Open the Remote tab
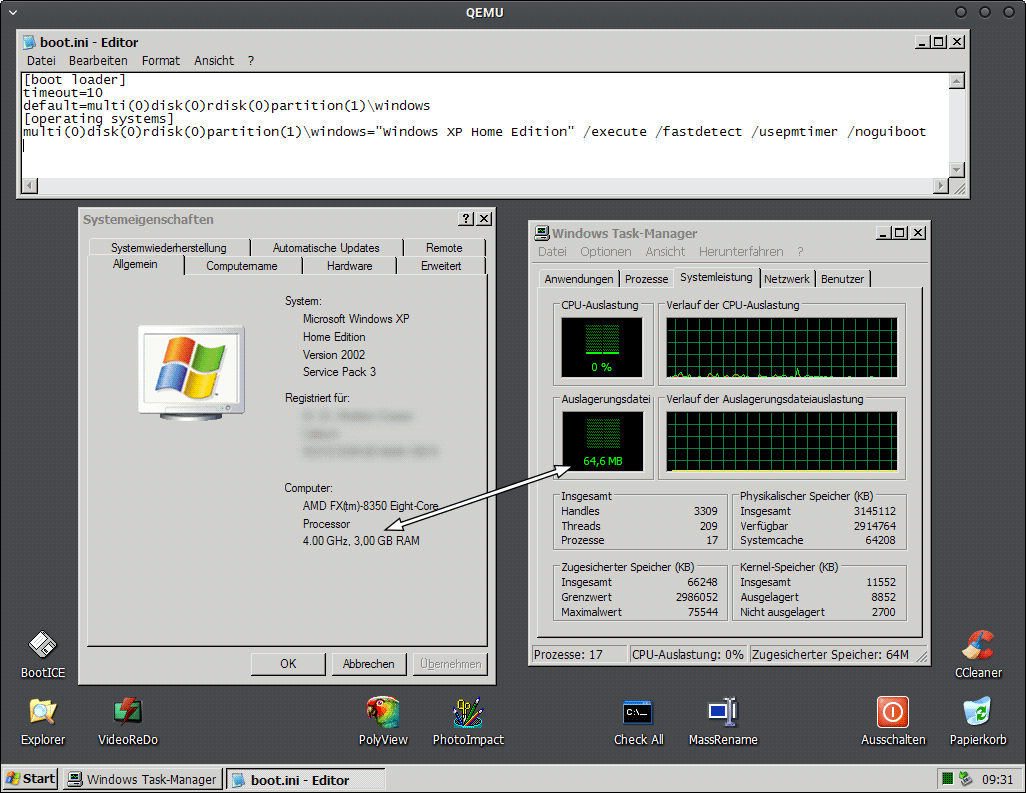The width and height of the screenshot is (1026, 793). 444,247
